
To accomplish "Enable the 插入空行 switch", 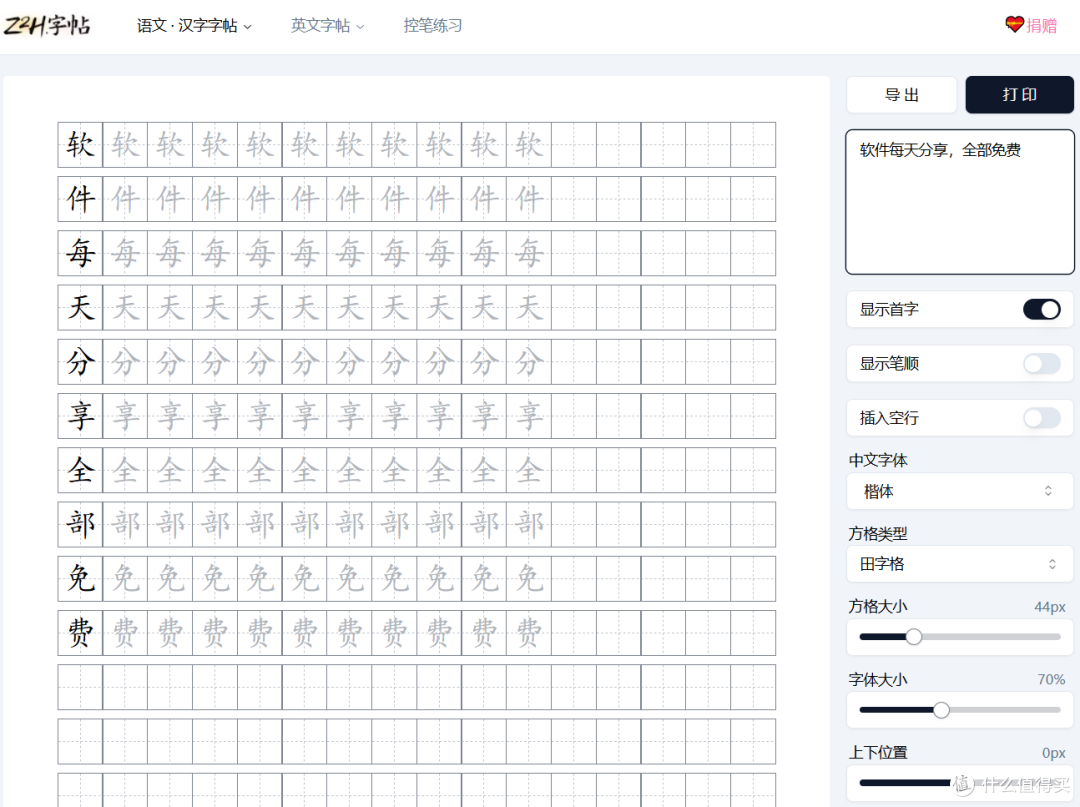I will (x=1041, y=417).
